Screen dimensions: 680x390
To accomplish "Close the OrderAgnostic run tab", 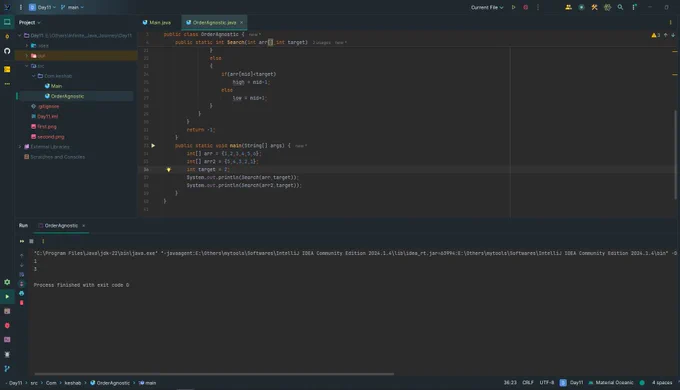I will [84, 226].
